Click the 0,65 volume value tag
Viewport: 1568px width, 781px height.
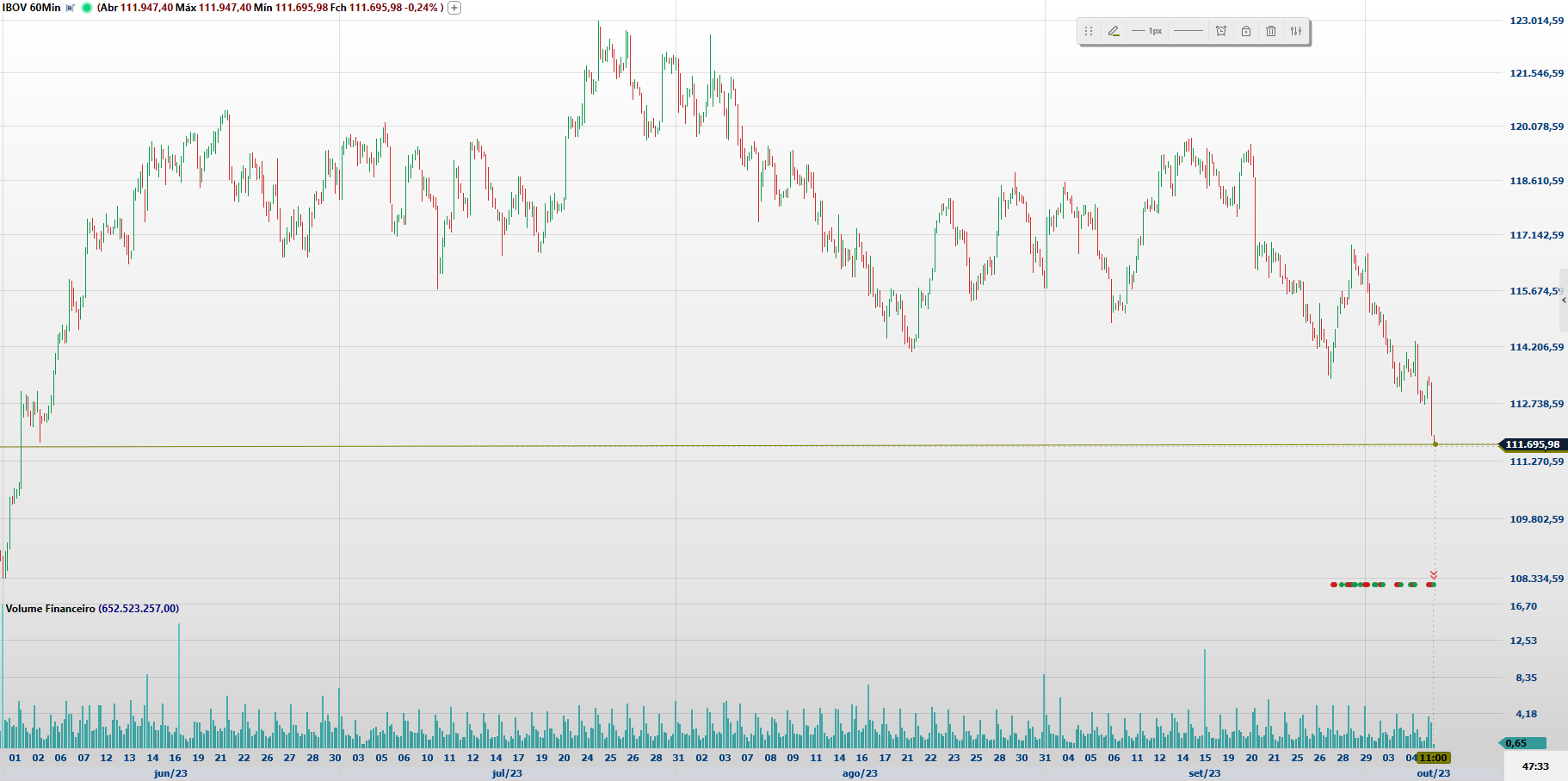click(x=1522, y=743)
